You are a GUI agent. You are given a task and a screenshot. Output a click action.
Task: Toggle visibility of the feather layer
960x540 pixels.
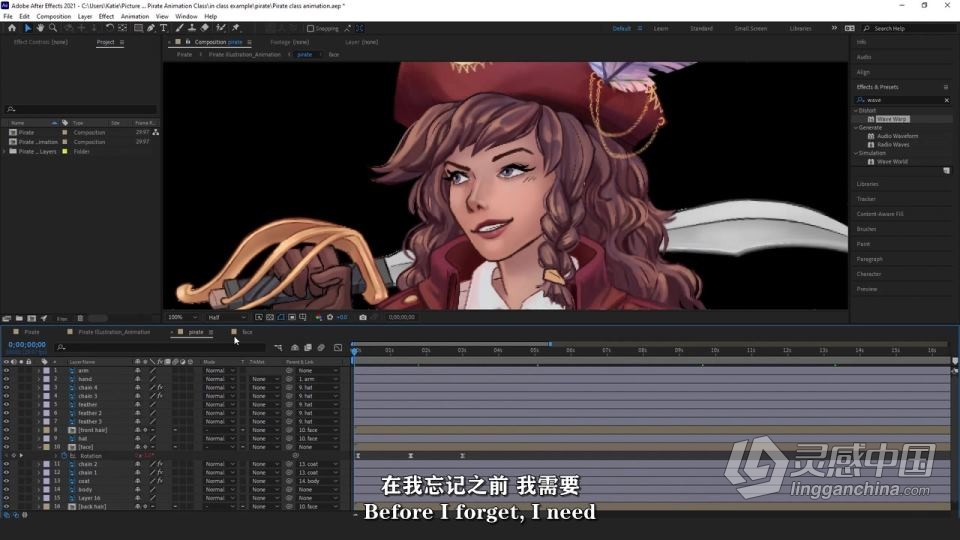[6, 404]
